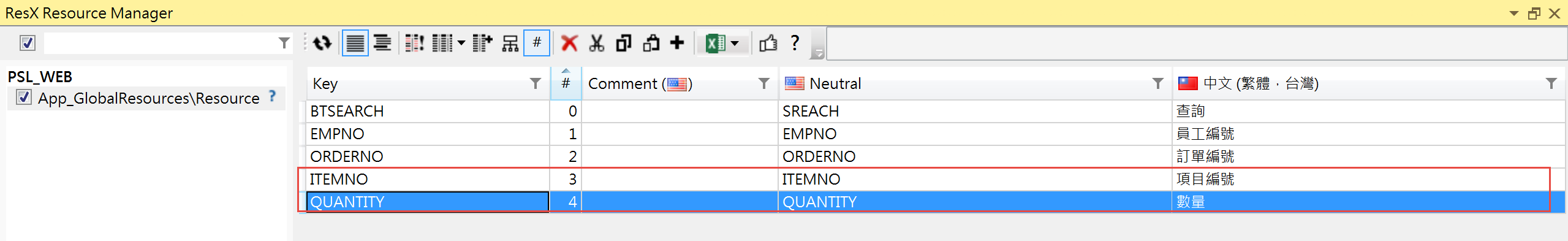This screenshot has height=241, width=1568.
Task: Click the 數量 translation cell
Action: coord(1369,202)
